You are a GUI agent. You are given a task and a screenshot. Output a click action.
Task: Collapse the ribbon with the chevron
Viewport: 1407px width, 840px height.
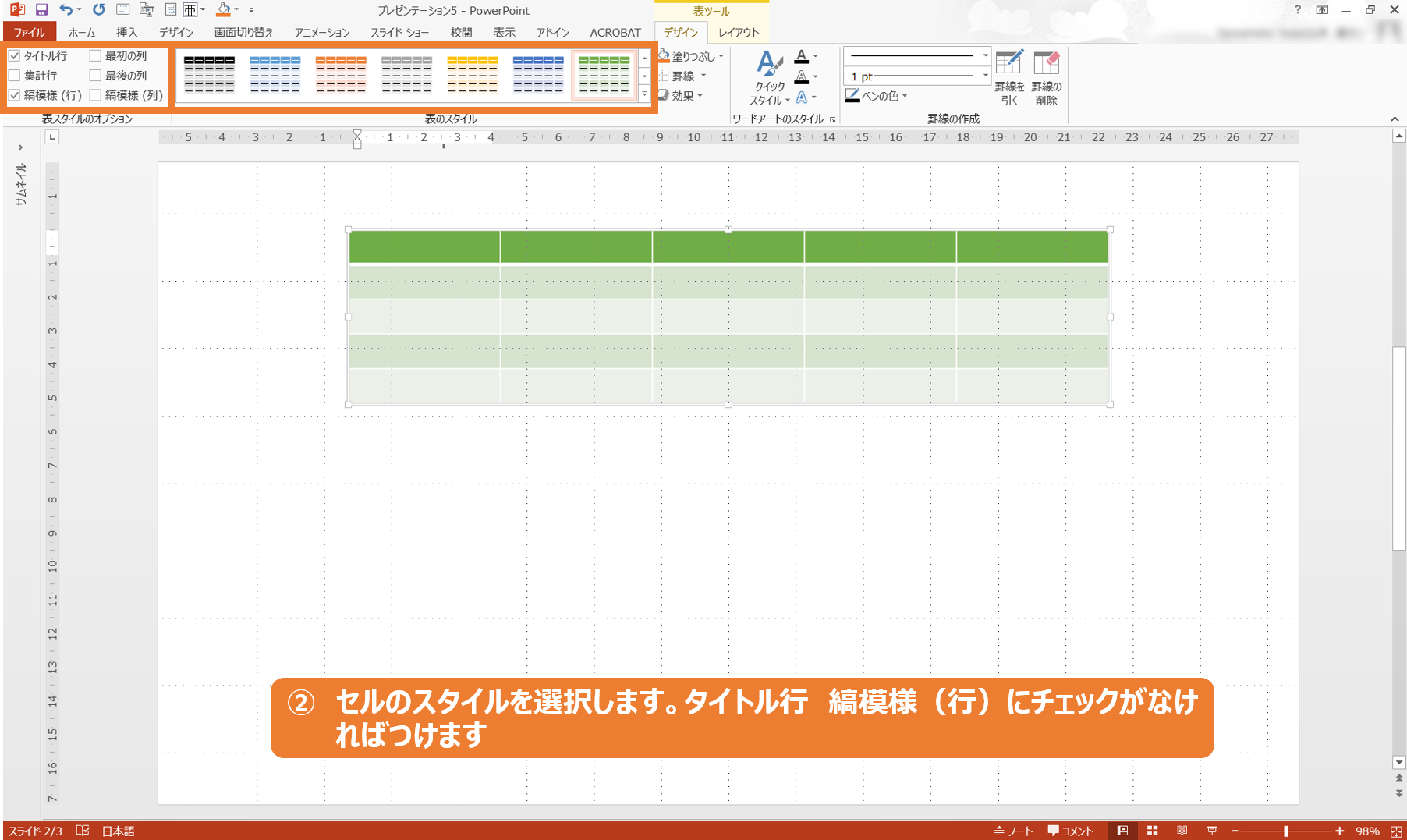[1395, 119]
